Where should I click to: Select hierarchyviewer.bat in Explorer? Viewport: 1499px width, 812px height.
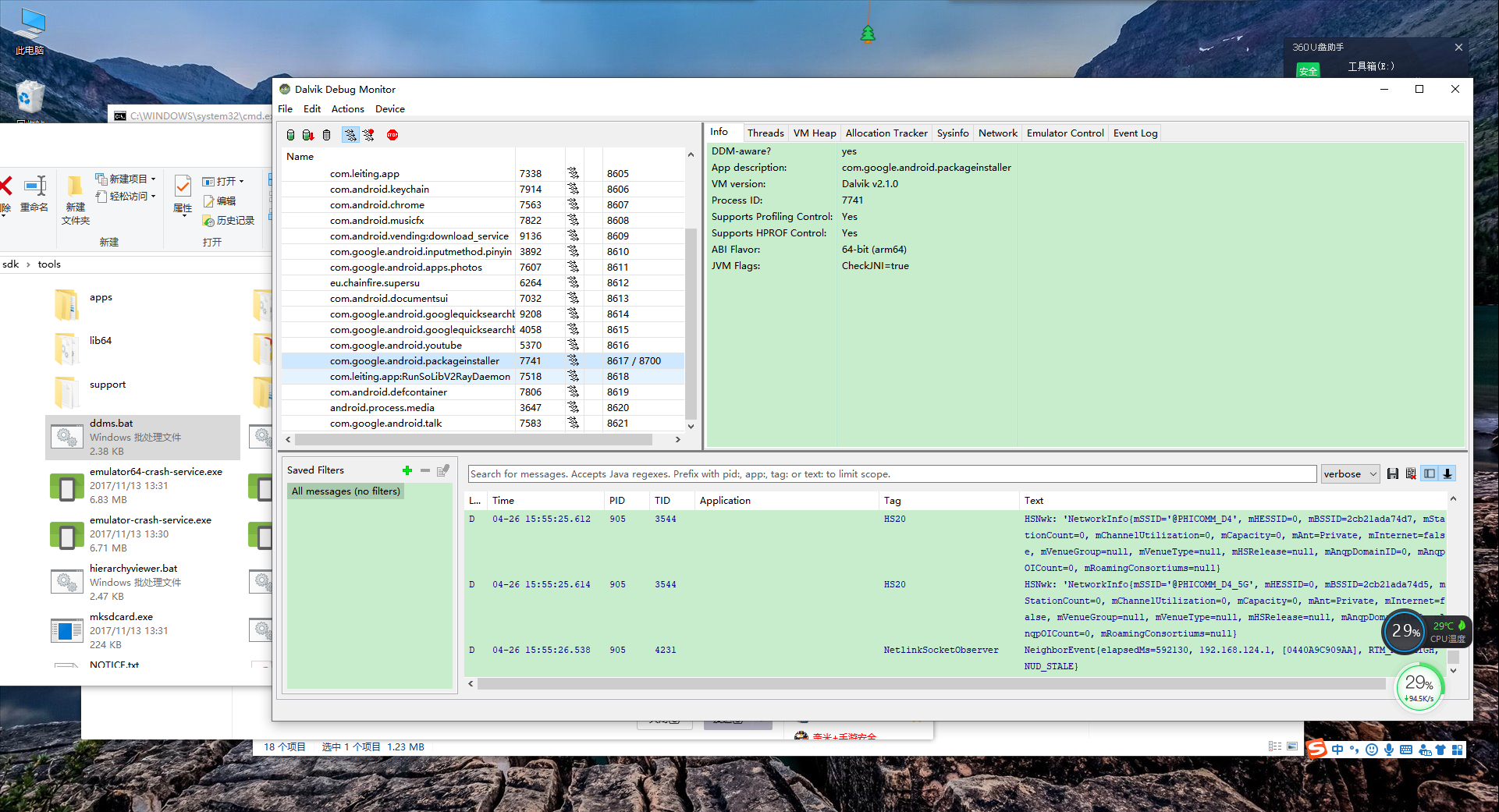point(143,583)
